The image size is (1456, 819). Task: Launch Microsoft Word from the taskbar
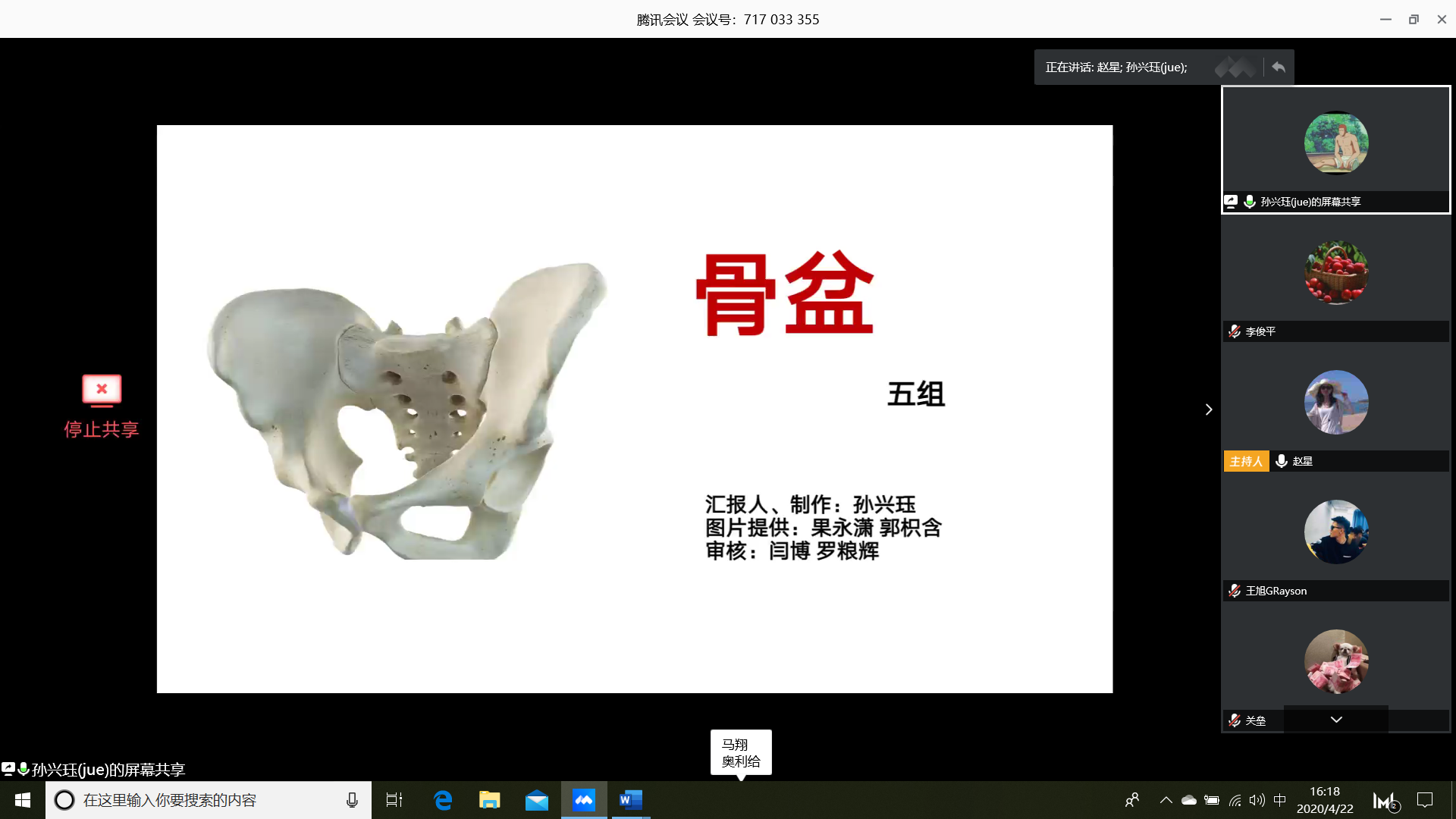click(x=630, y=800)
